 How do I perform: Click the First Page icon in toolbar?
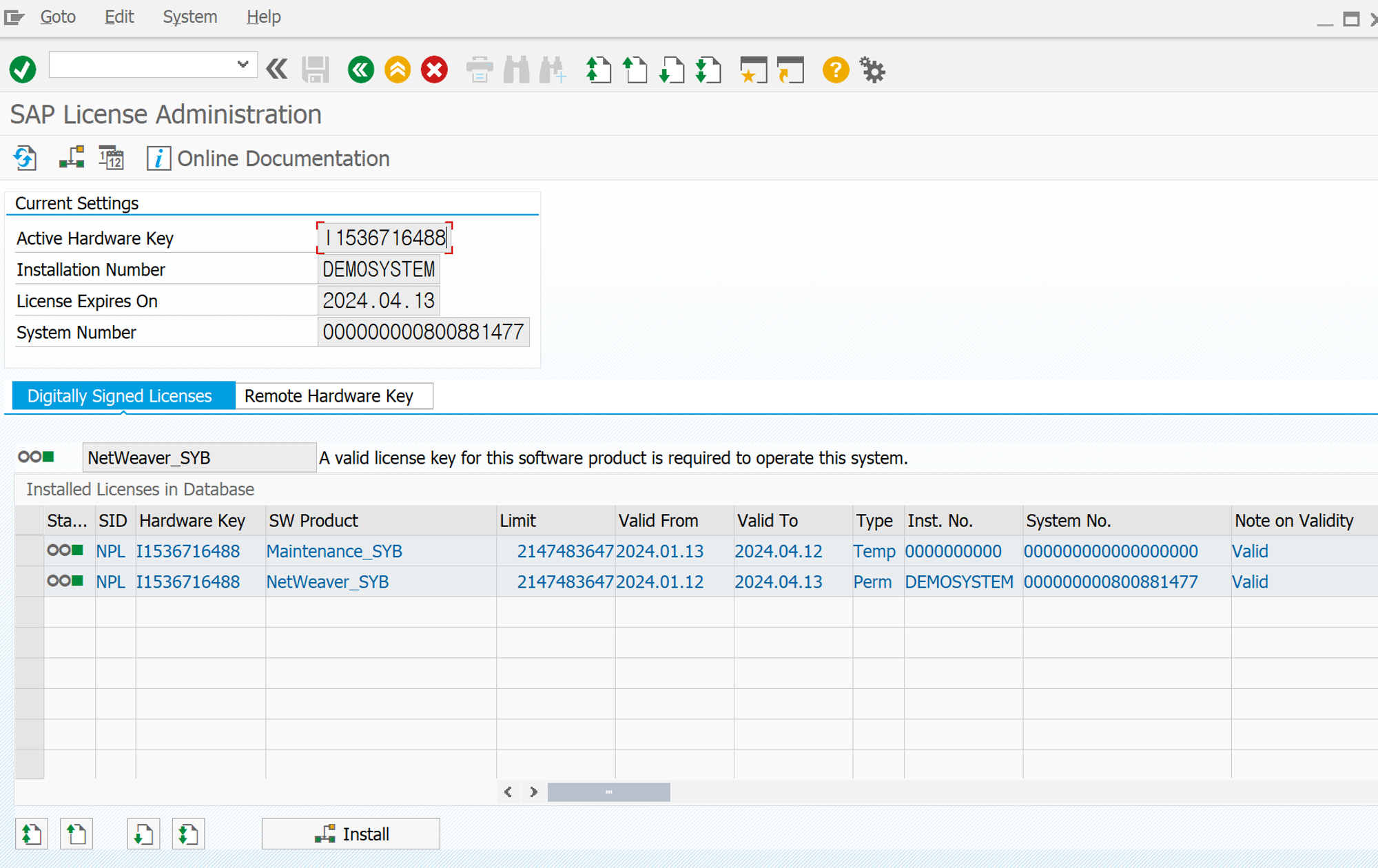[x=598, y=70]
